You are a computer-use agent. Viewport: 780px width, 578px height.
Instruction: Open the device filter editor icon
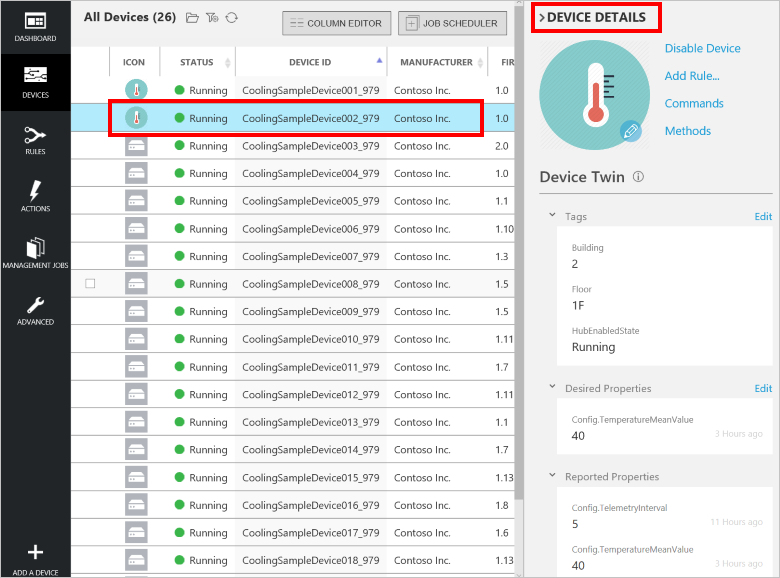click(x=212, y=18)
